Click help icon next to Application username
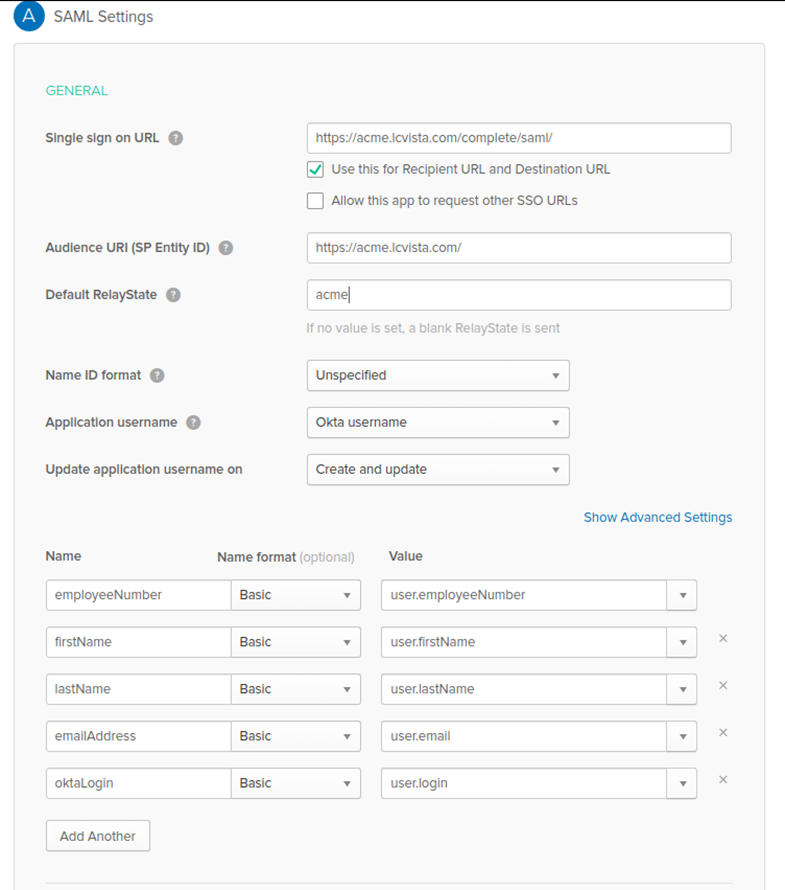 tap(194, 422)
